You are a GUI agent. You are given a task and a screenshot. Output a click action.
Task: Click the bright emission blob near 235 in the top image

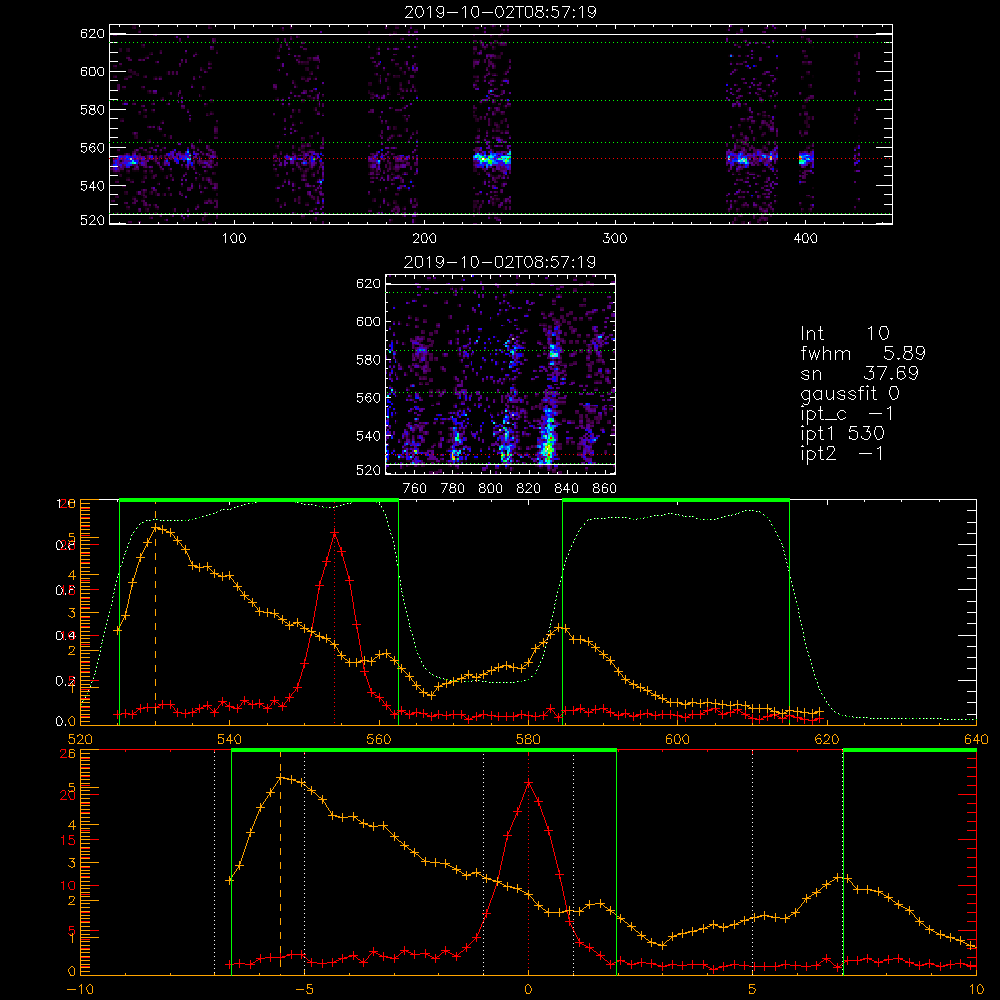click(x=492, y=159)
